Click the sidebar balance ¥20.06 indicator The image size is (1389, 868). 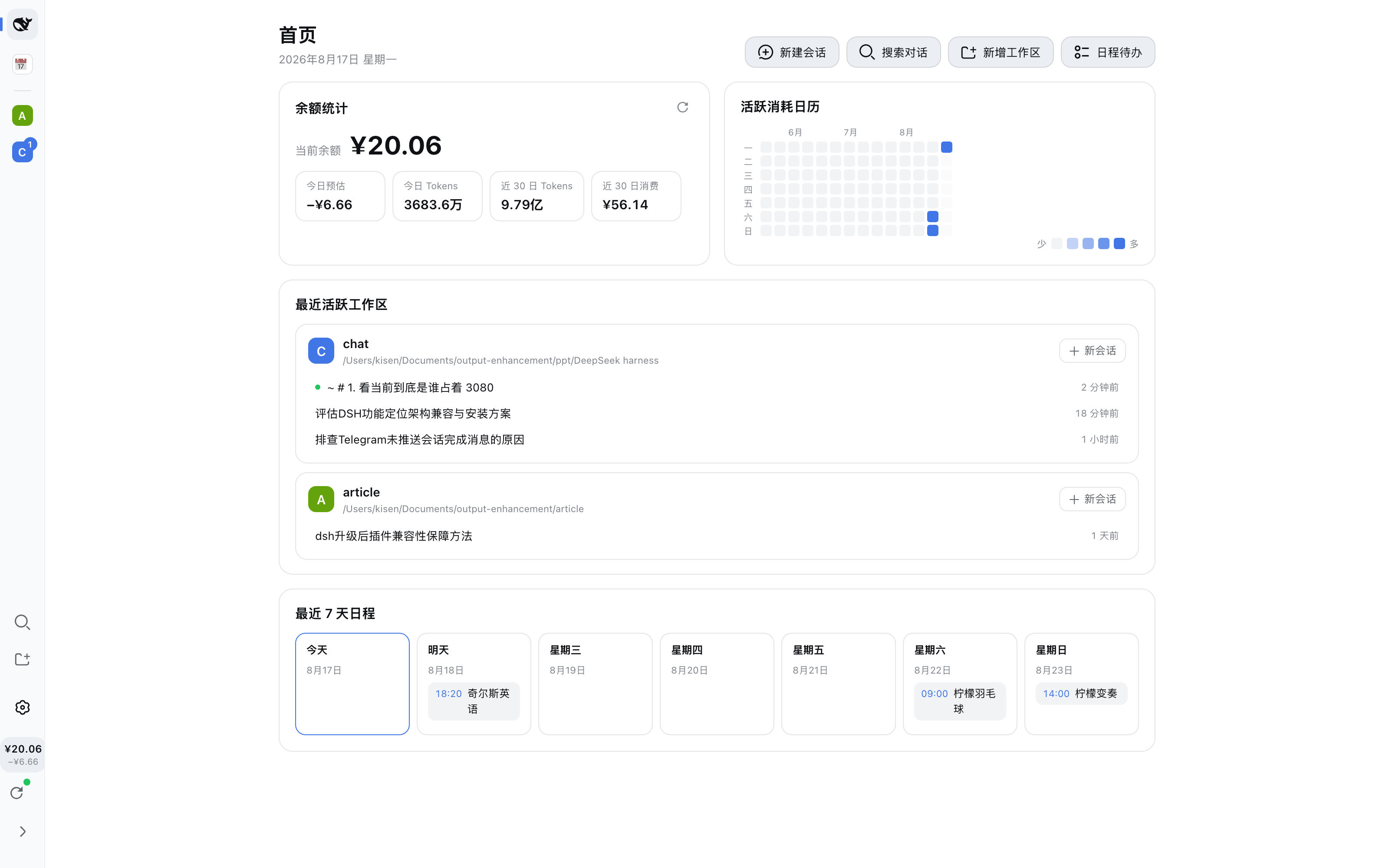(23, 754)
